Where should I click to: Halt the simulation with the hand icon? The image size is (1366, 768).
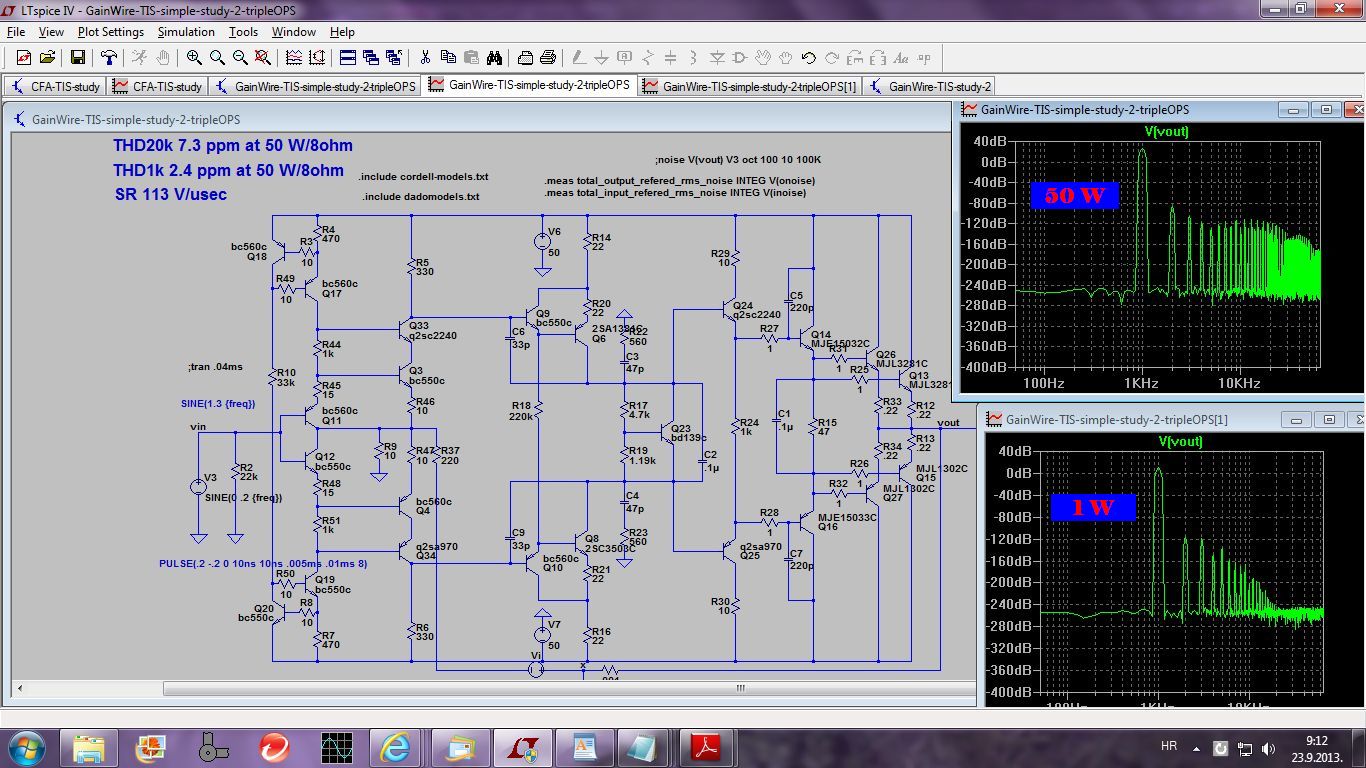click(x=163, y=58)
